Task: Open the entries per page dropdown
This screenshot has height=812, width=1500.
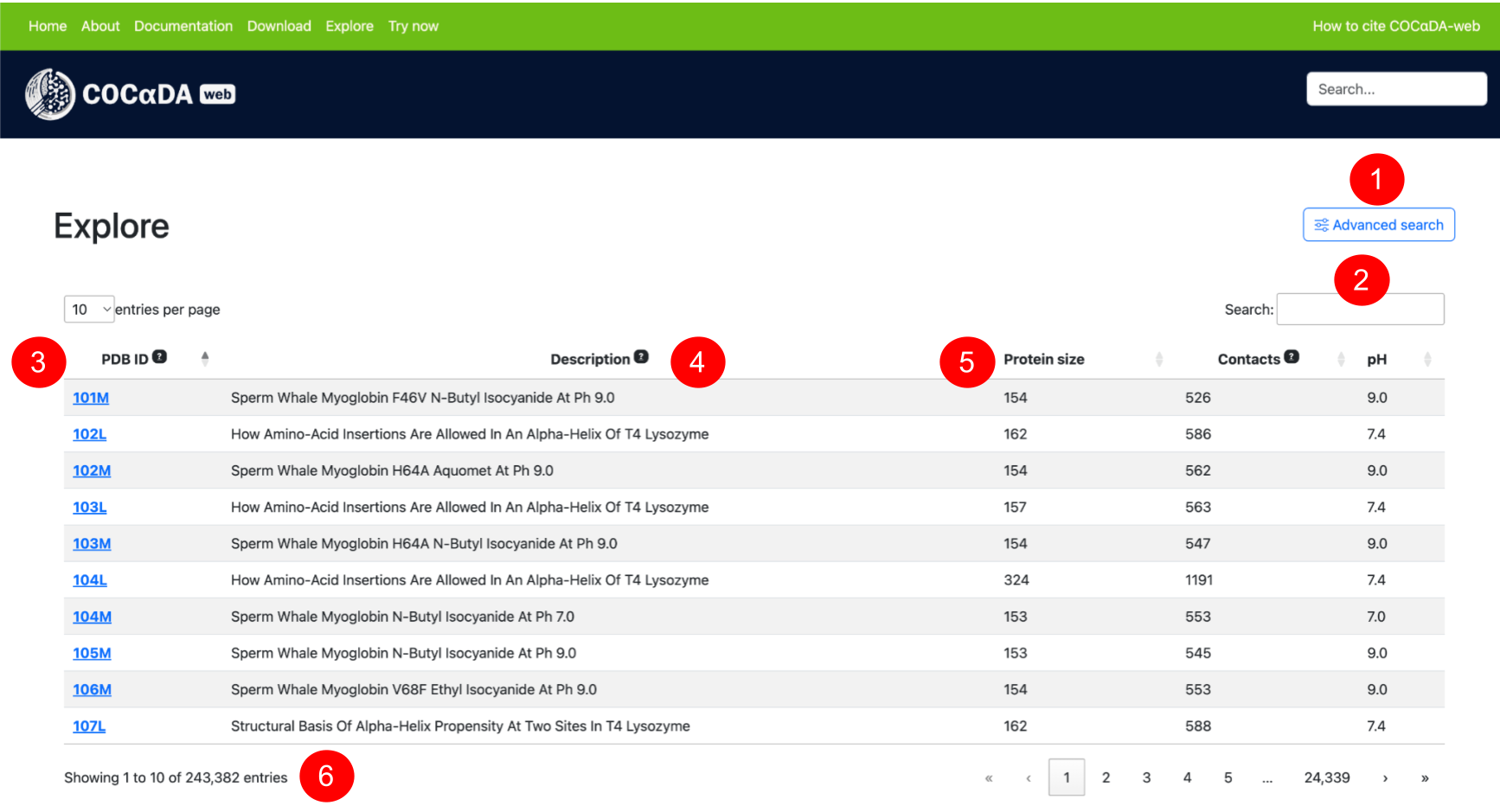Action: tap(89, 309)
